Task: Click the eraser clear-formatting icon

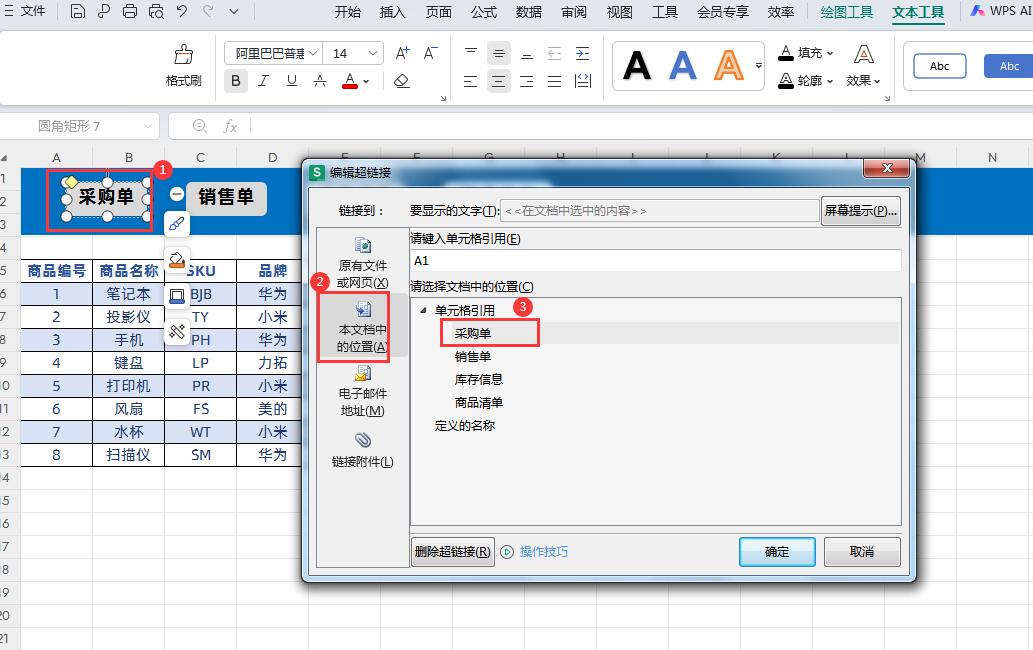Action: click(402, 81)
